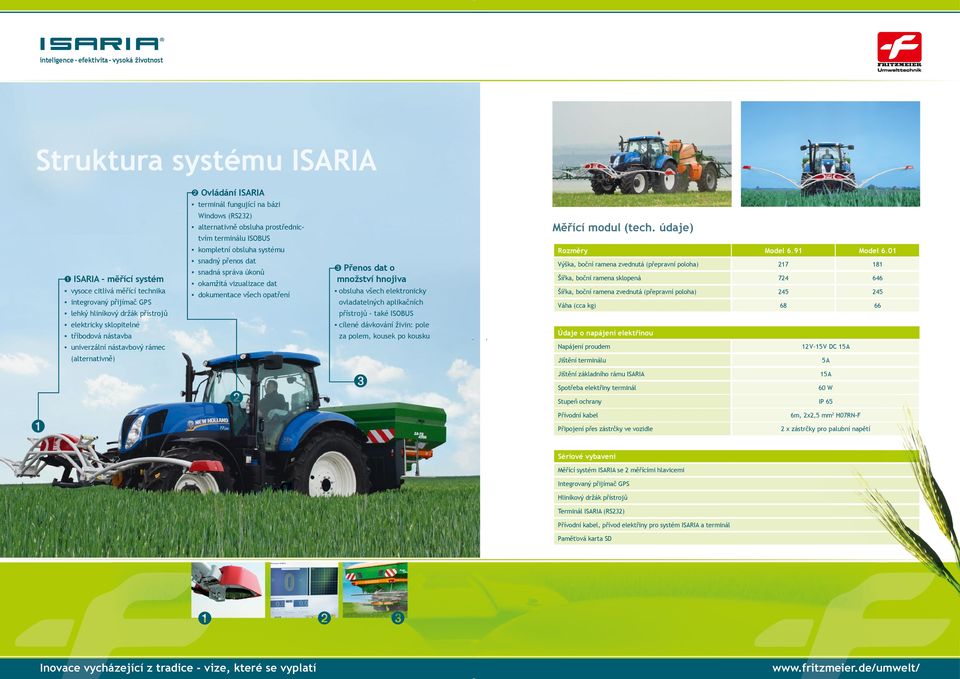
Task: Click the 'Napájení proudem' row label
Action: tap(583, 347)
